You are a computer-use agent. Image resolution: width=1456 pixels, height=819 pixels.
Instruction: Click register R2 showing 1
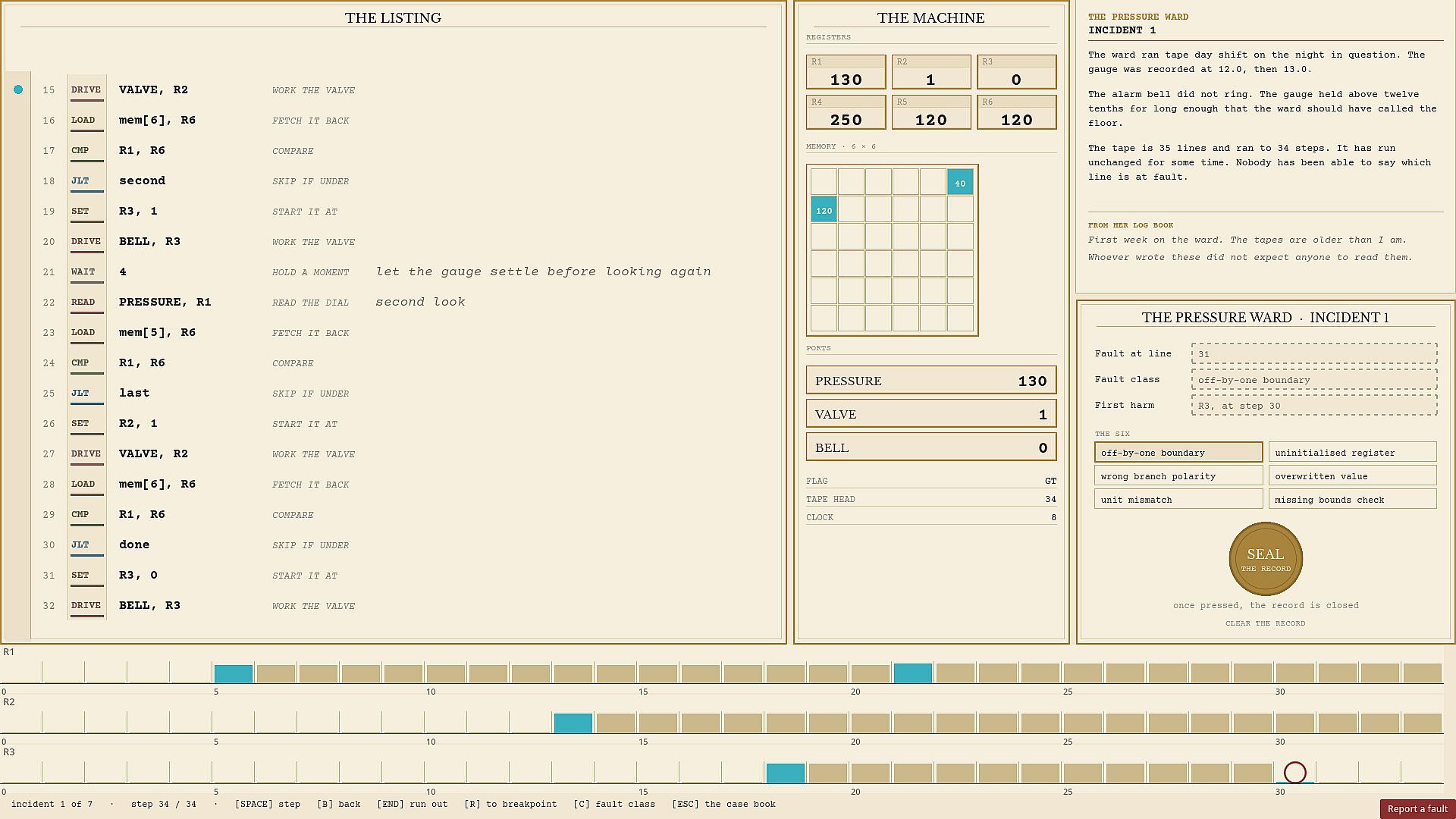[x=930, y=72]
